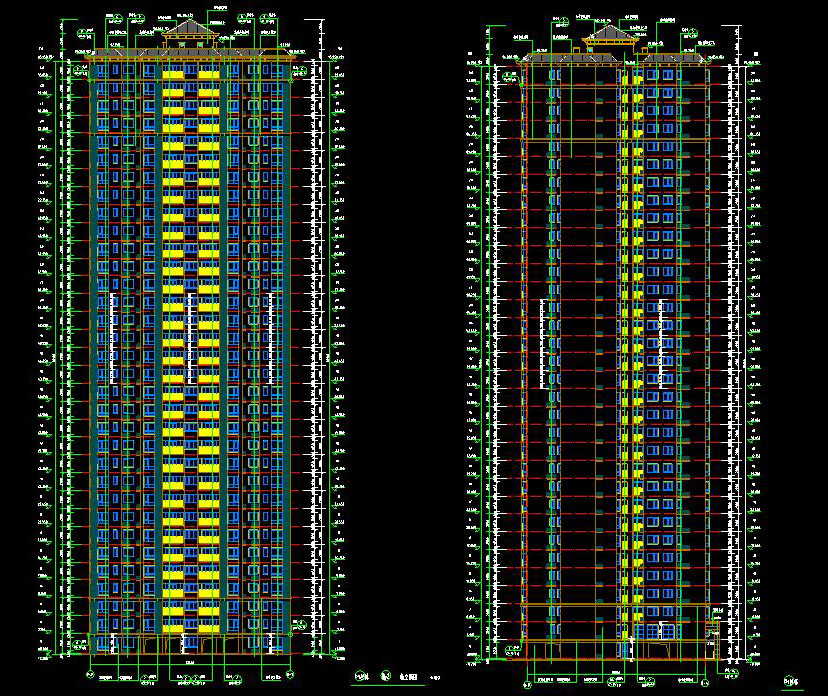
Task: Click the top-floor yellow balcony of left building
Action: pyautogui.click(x=173, y=76)
